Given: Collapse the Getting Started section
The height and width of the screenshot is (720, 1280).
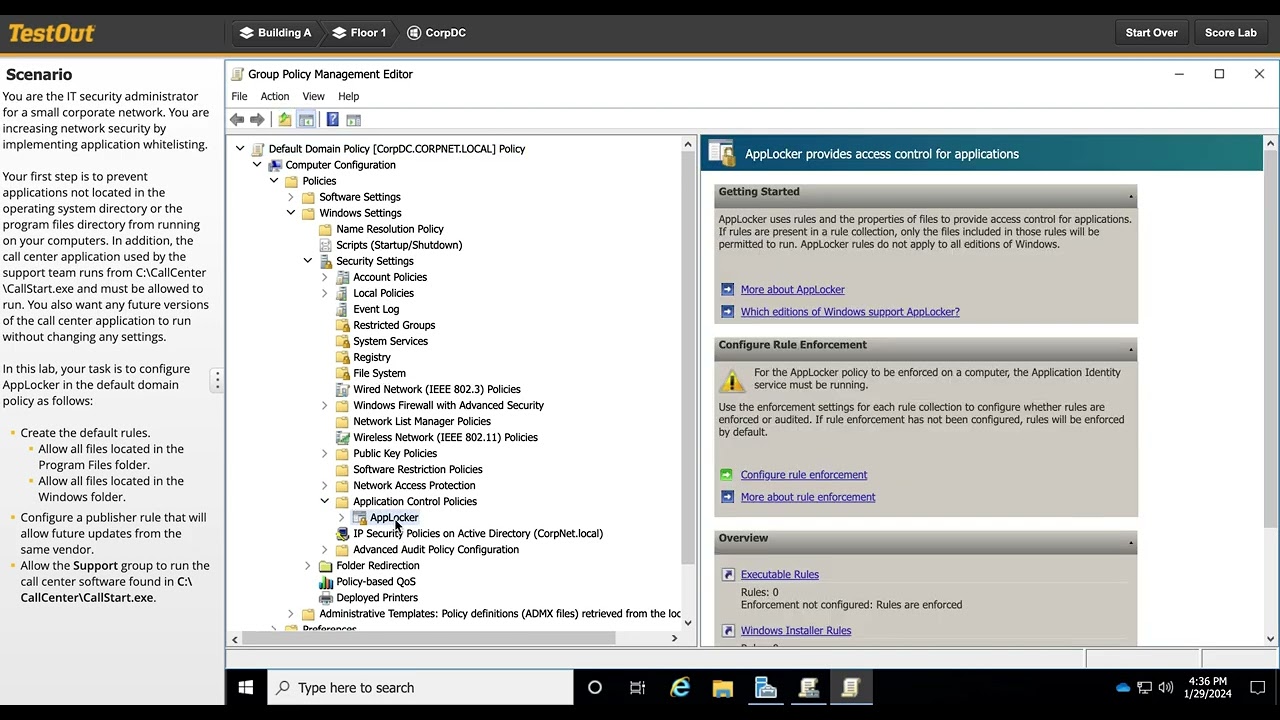Looking at the screenshot, I should 1131,196.
